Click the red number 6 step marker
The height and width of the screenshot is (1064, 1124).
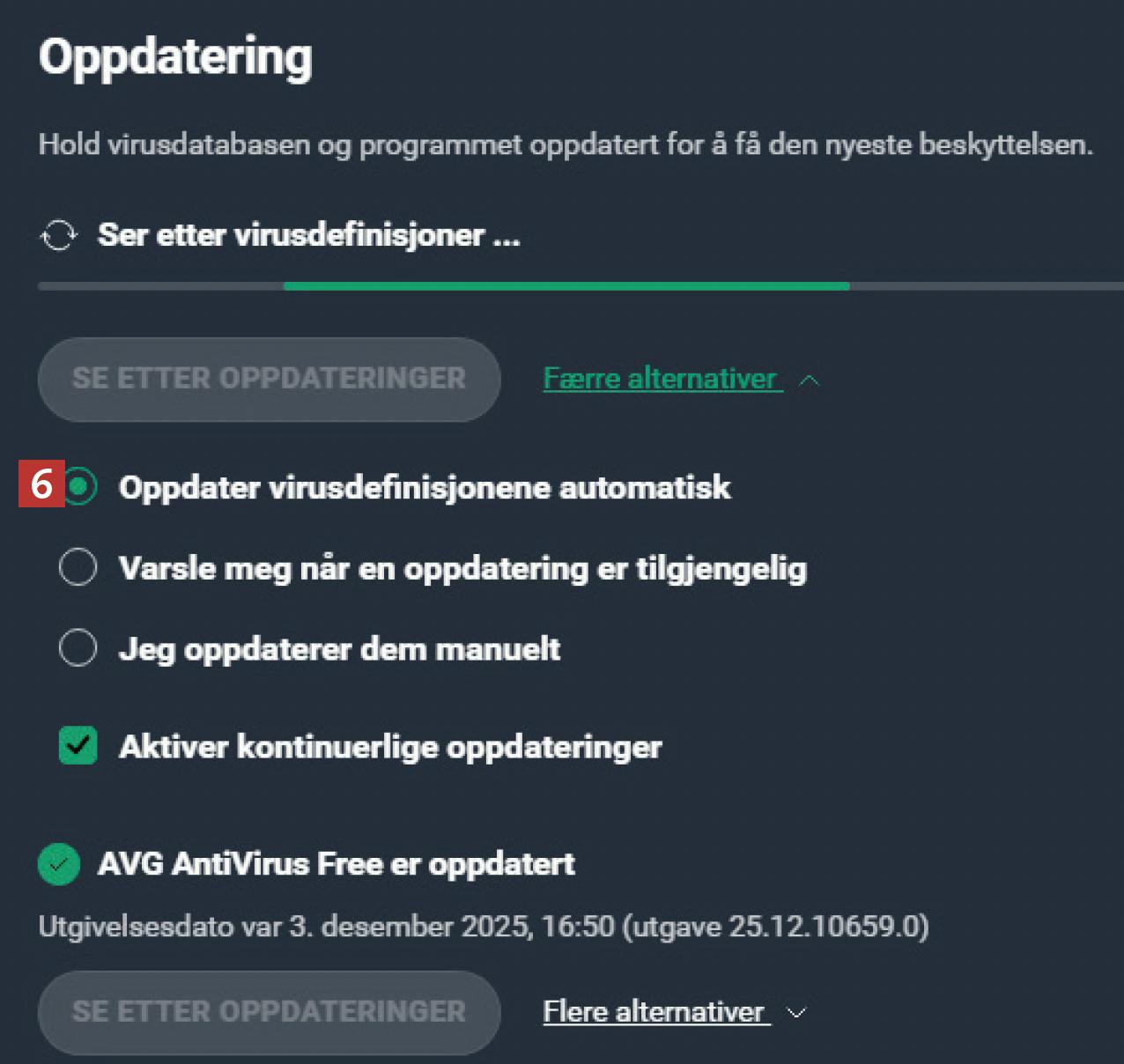tap(41, 484)
